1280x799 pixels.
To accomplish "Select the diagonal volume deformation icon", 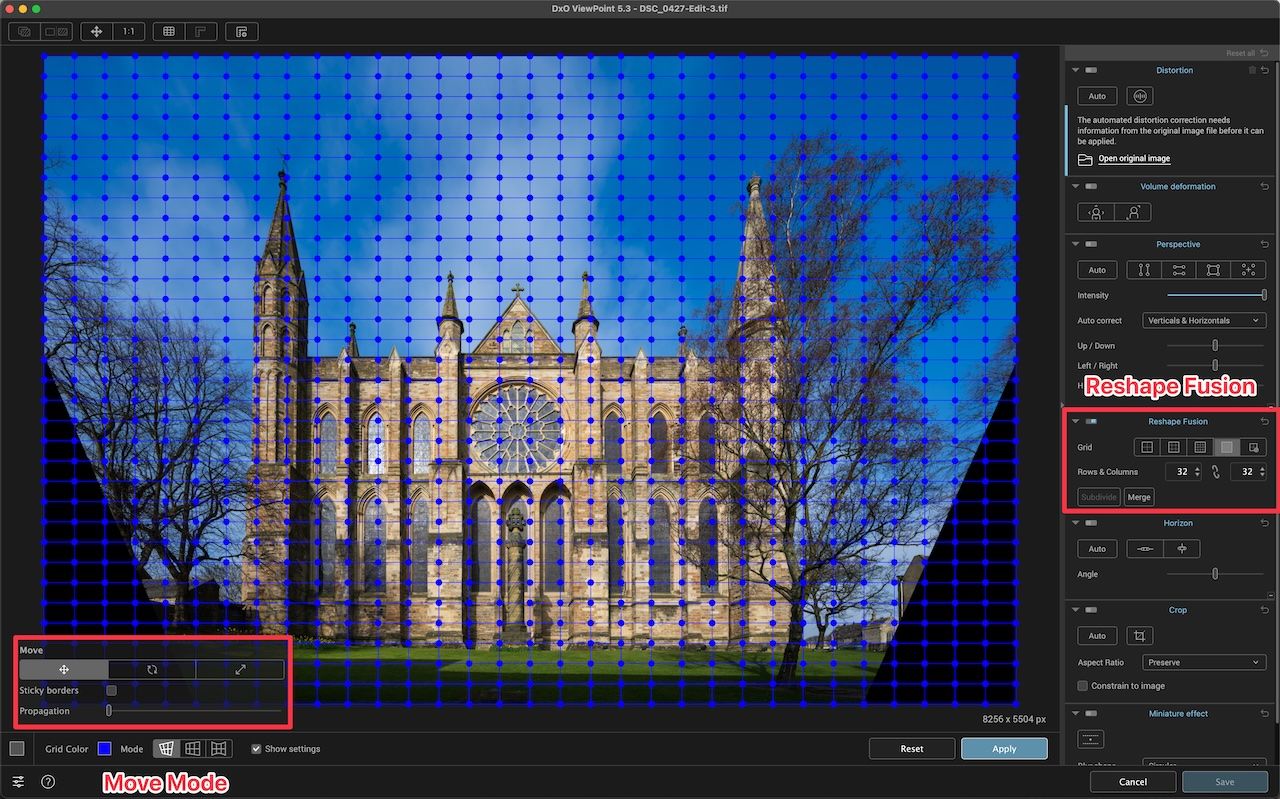I will [1133, 212].
